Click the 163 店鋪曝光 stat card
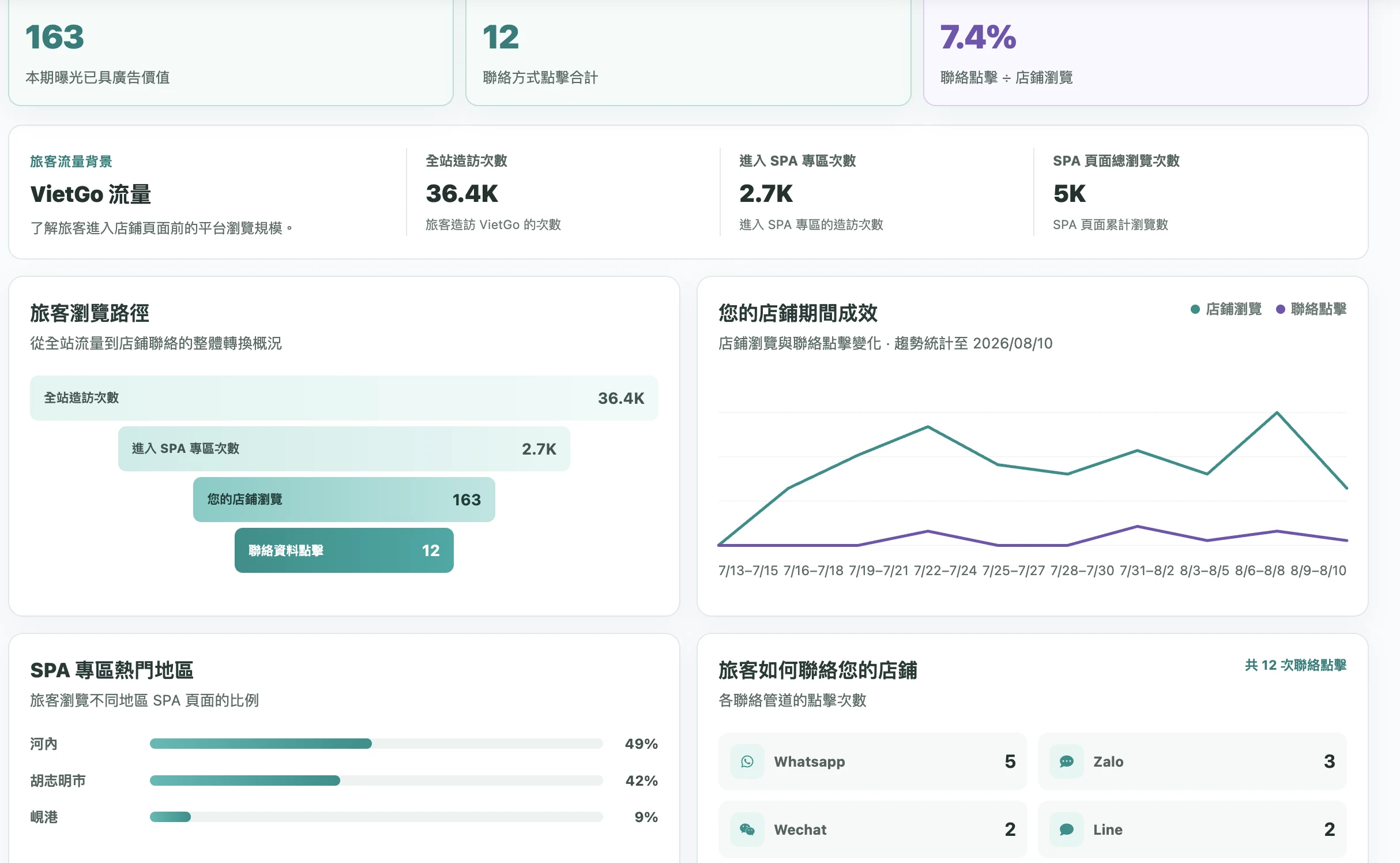The image size is (1400, 863). click(x=231, y=52)
